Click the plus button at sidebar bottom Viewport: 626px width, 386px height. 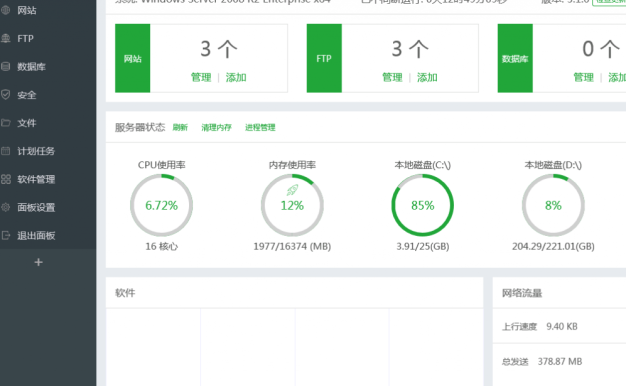pyautogui.click(x=38, y=262)
